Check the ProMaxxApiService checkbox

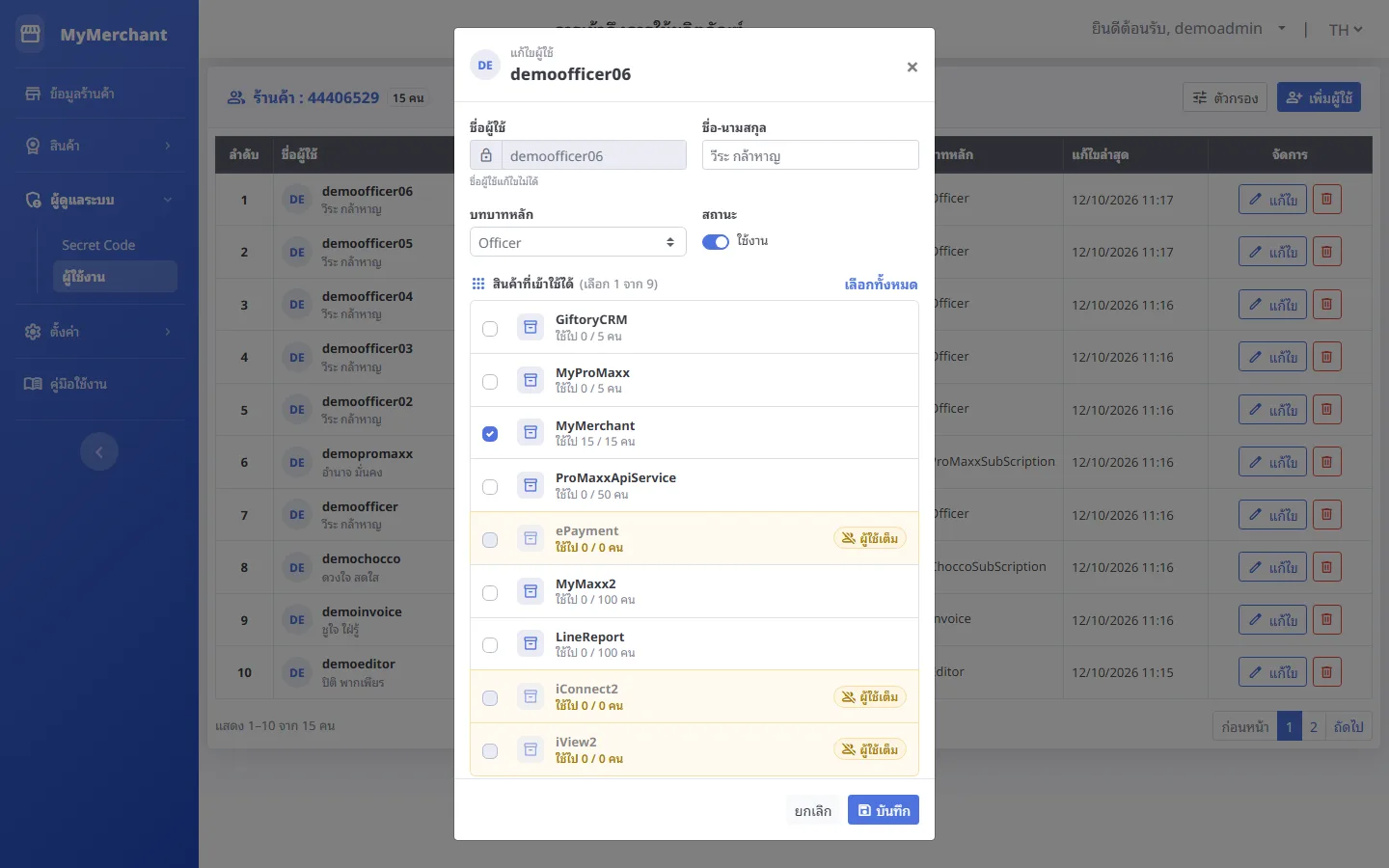tap(490, 487)
